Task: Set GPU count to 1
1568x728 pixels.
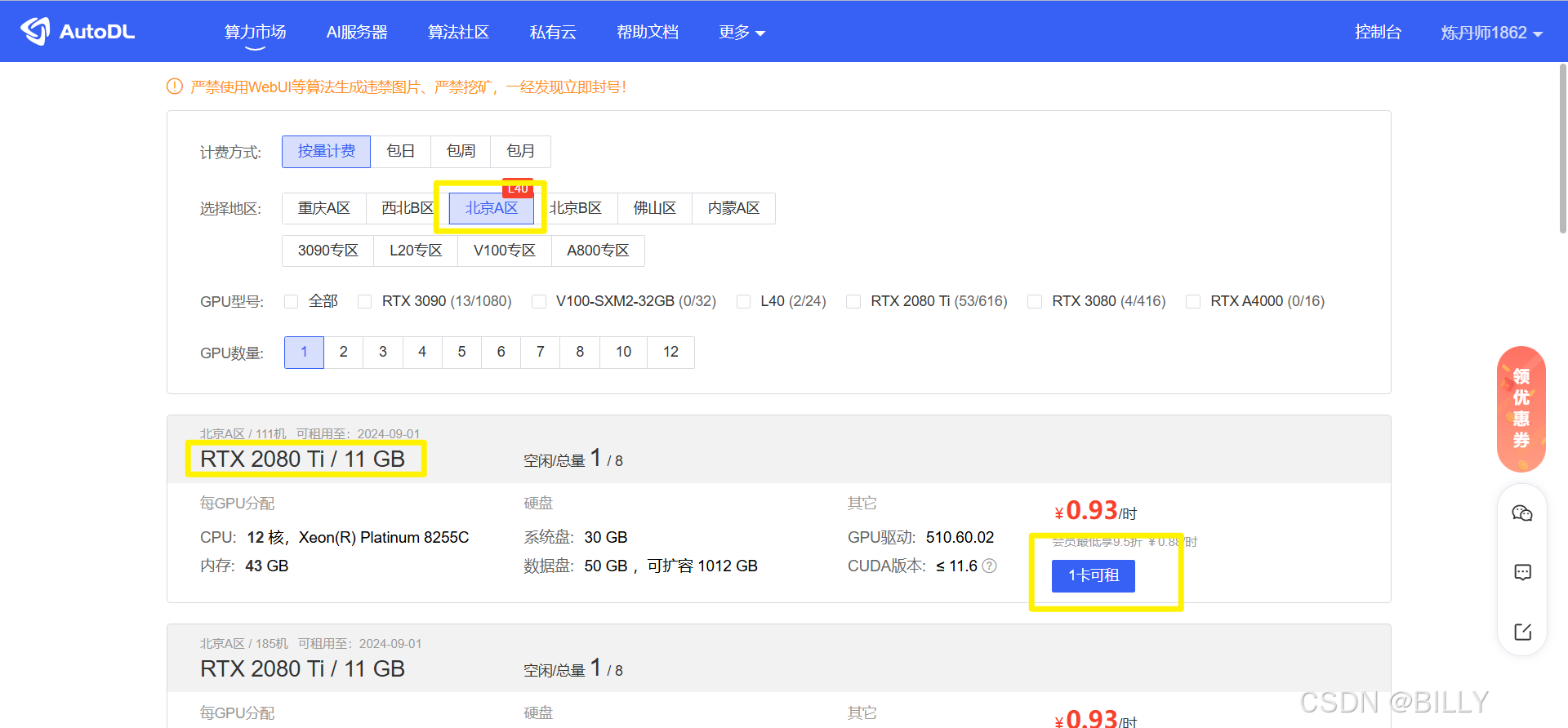Action: coord(304,352)
